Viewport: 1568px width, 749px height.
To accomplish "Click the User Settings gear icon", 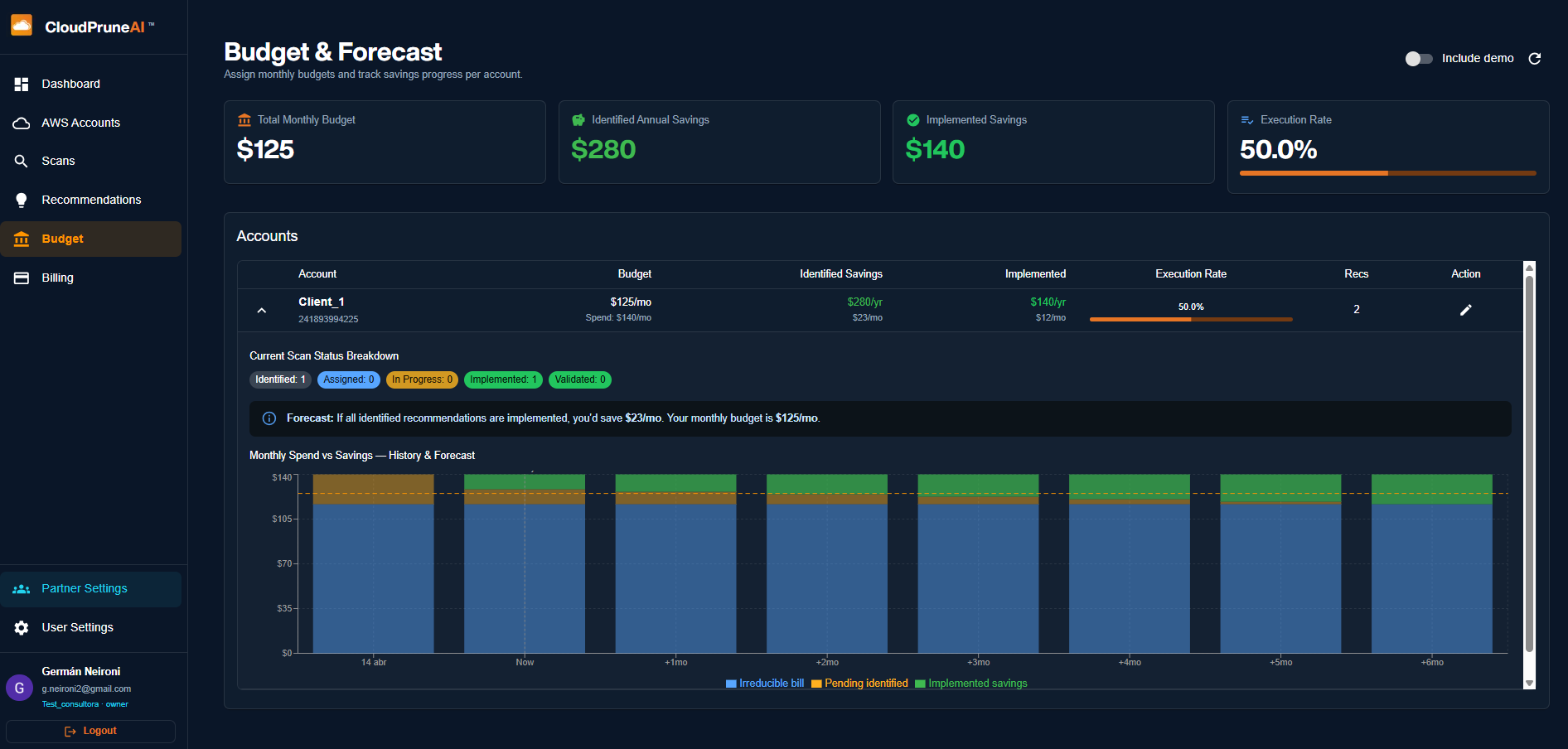I will click(22, 627).
